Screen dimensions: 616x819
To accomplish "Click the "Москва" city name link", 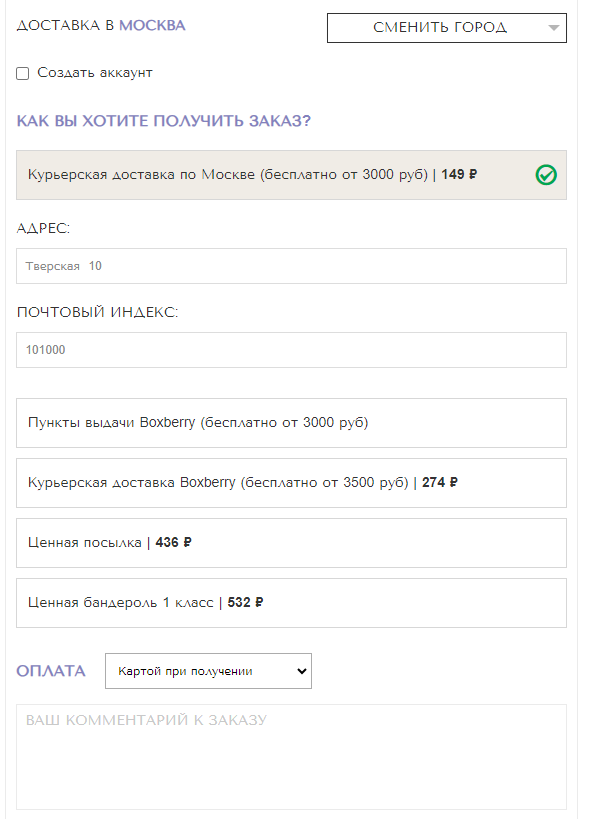I will (152, 25).
